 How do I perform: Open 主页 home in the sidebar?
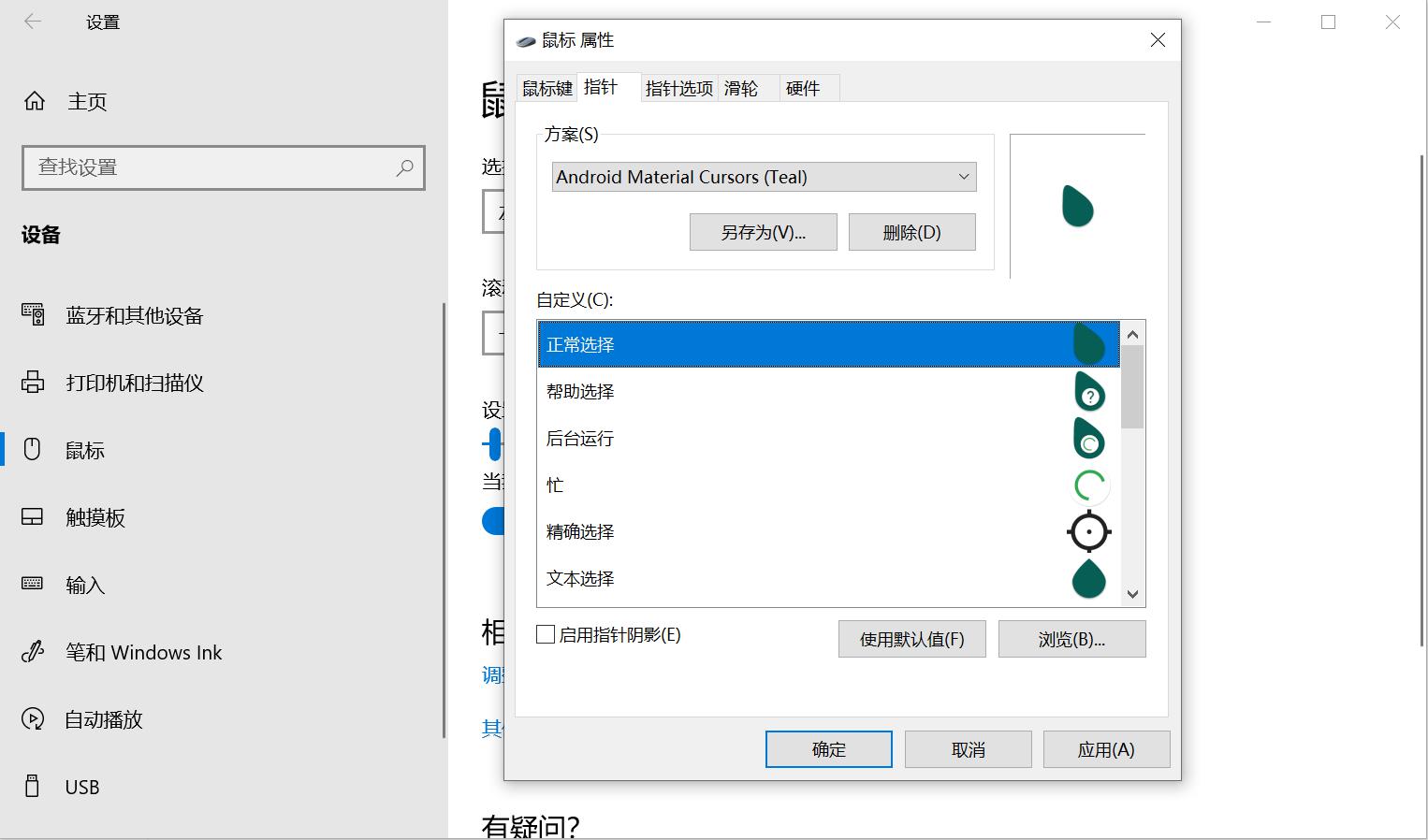coord(87,101)
